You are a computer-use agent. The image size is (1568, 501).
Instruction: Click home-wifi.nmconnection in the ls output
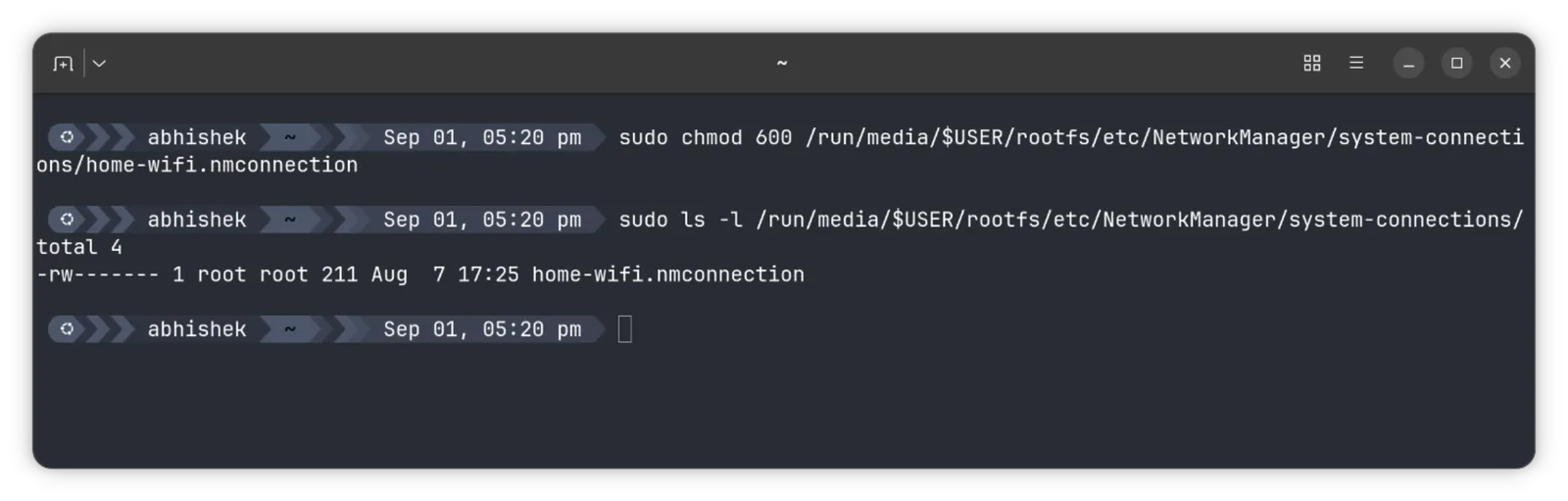667,275
